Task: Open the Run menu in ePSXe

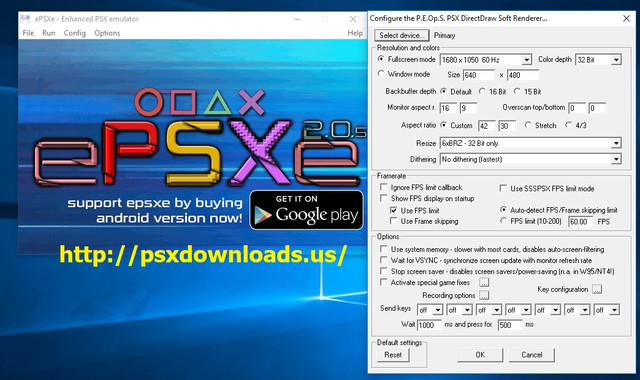Action: [x=49, y=33]
